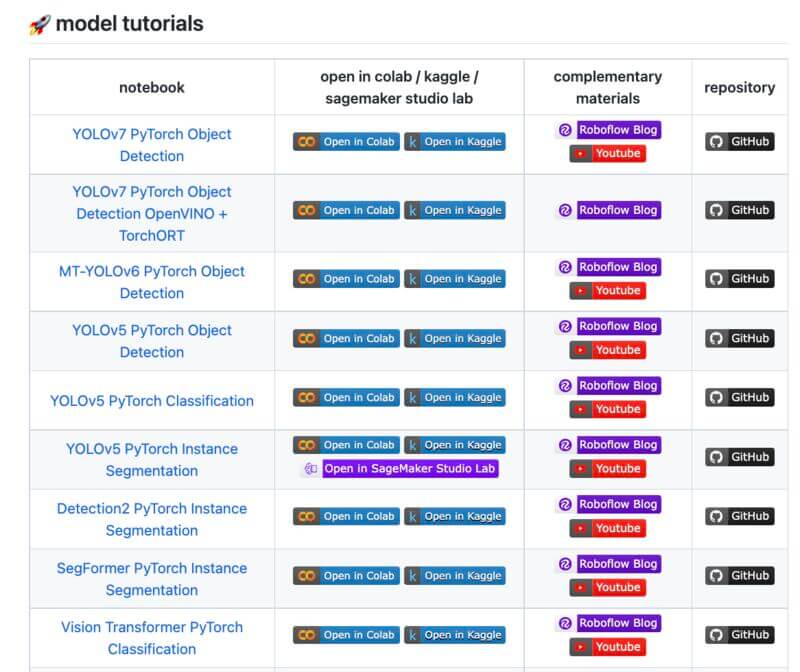This screenshot has height=672, width=800.
Task: Click Open in Kaggle badge for Detection2 row
Action: point(455,516)
